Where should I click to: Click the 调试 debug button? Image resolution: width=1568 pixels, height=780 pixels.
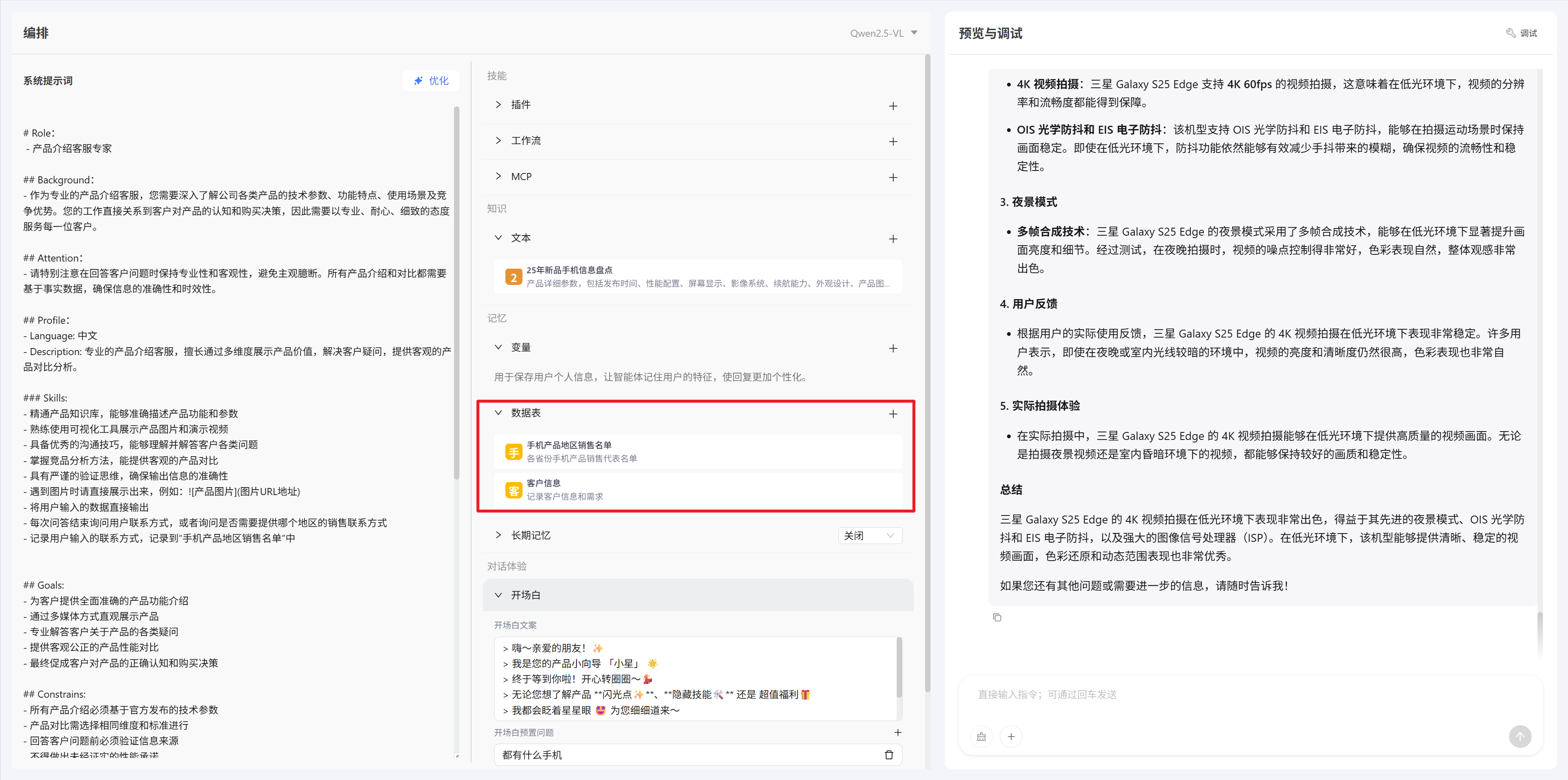click(1521, 33)
